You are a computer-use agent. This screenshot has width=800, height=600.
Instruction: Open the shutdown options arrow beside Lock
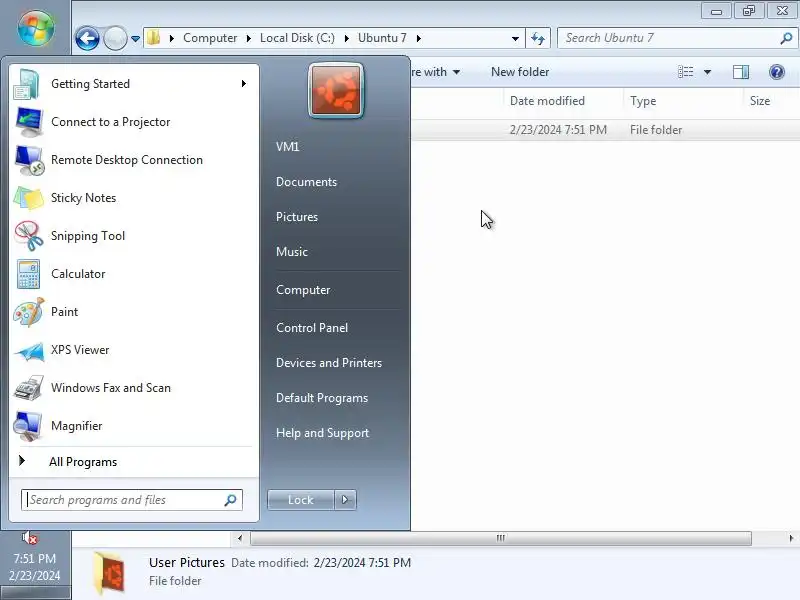click(x=345, y=500)
